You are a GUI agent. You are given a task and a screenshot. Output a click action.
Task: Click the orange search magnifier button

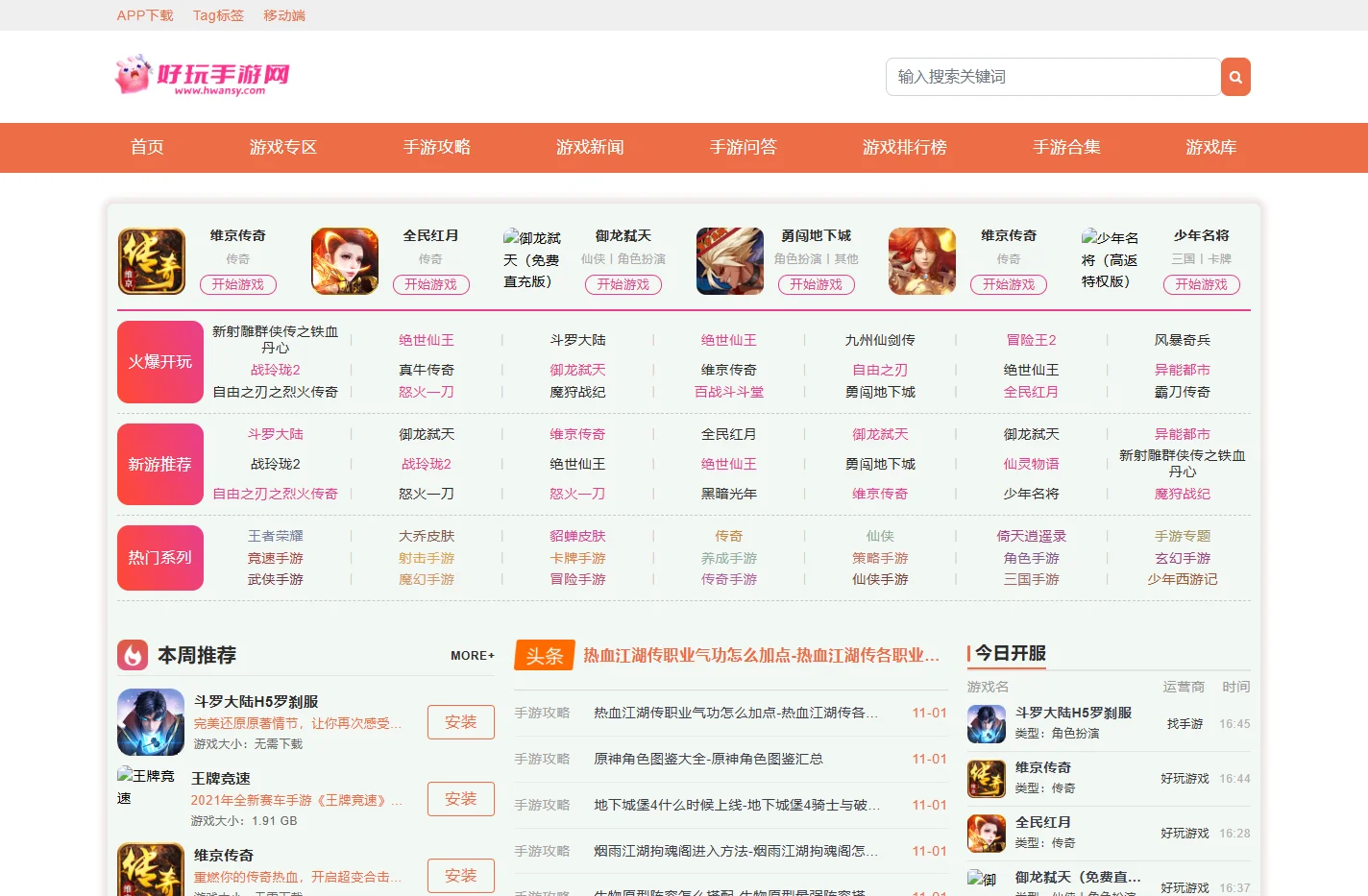(1235, 77)
